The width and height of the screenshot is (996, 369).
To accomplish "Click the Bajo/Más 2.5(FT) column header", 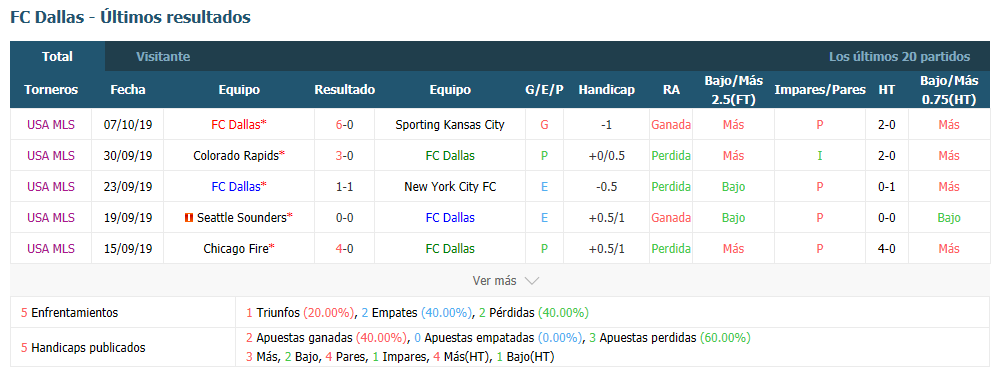I will coord(733,90).
